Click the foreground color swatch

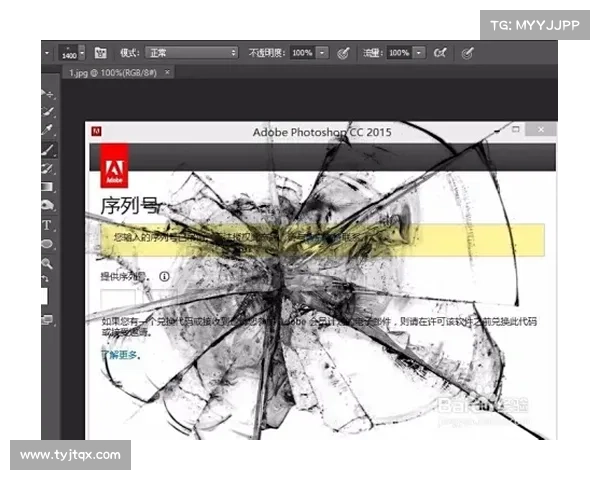[44, 296]
